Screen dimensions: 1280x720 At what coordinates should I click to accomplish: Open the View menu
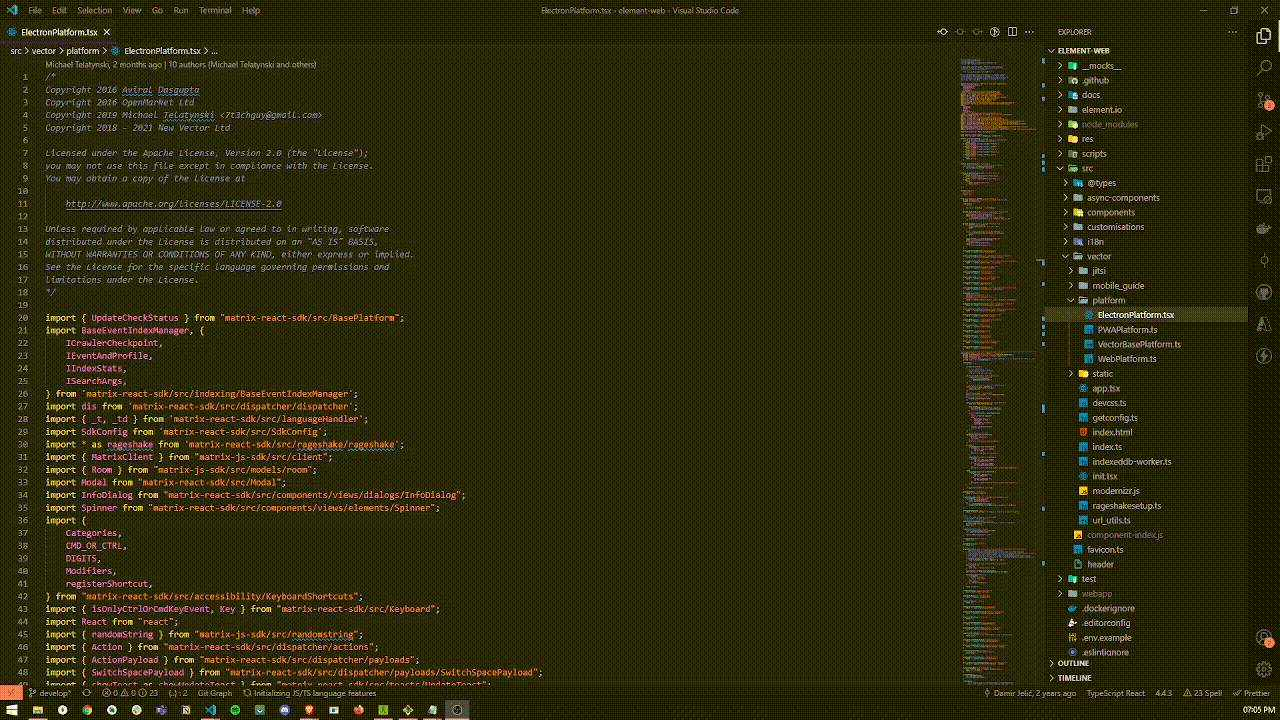(132, 10)
